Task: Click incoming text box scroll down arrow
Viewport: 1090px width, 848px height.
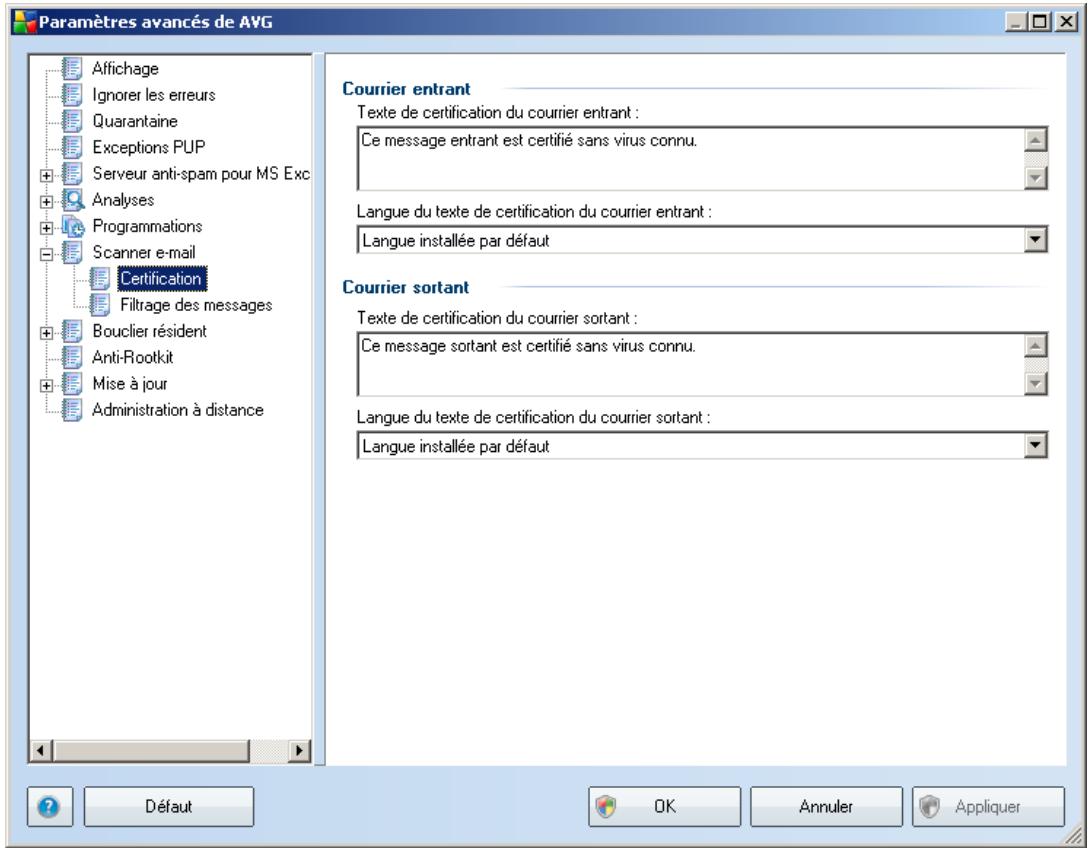Action: [x=1036, y=178]
